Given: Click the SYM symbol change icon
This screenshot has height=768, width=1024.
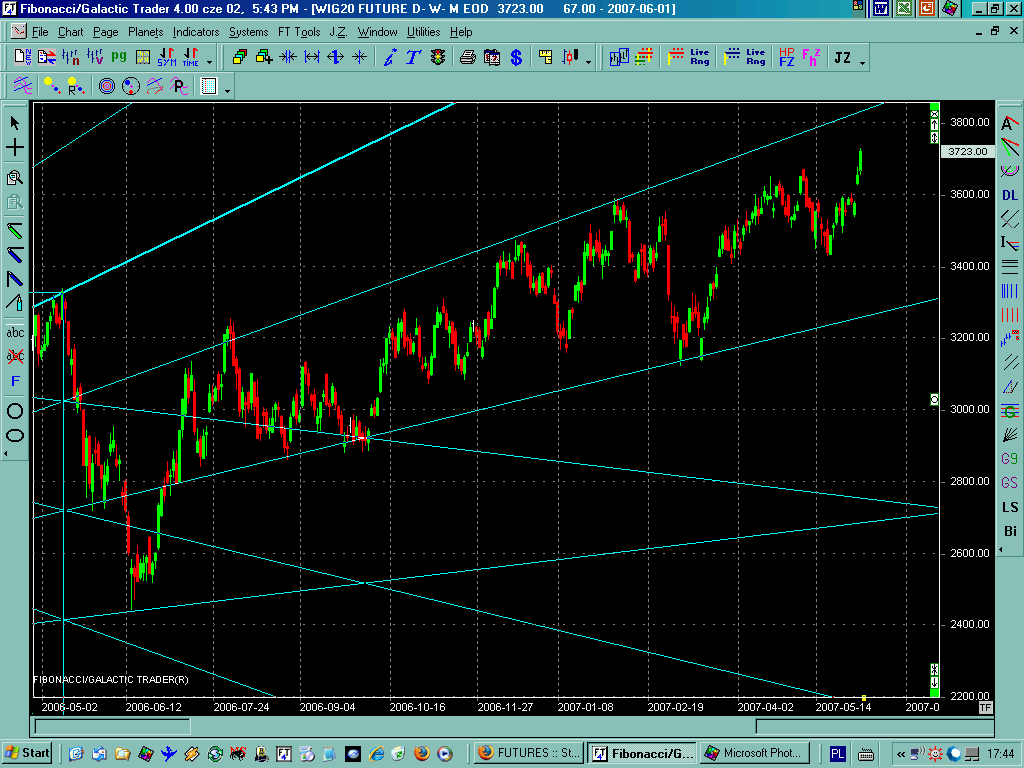Looking at the screenshot, I should coord(166,58).
